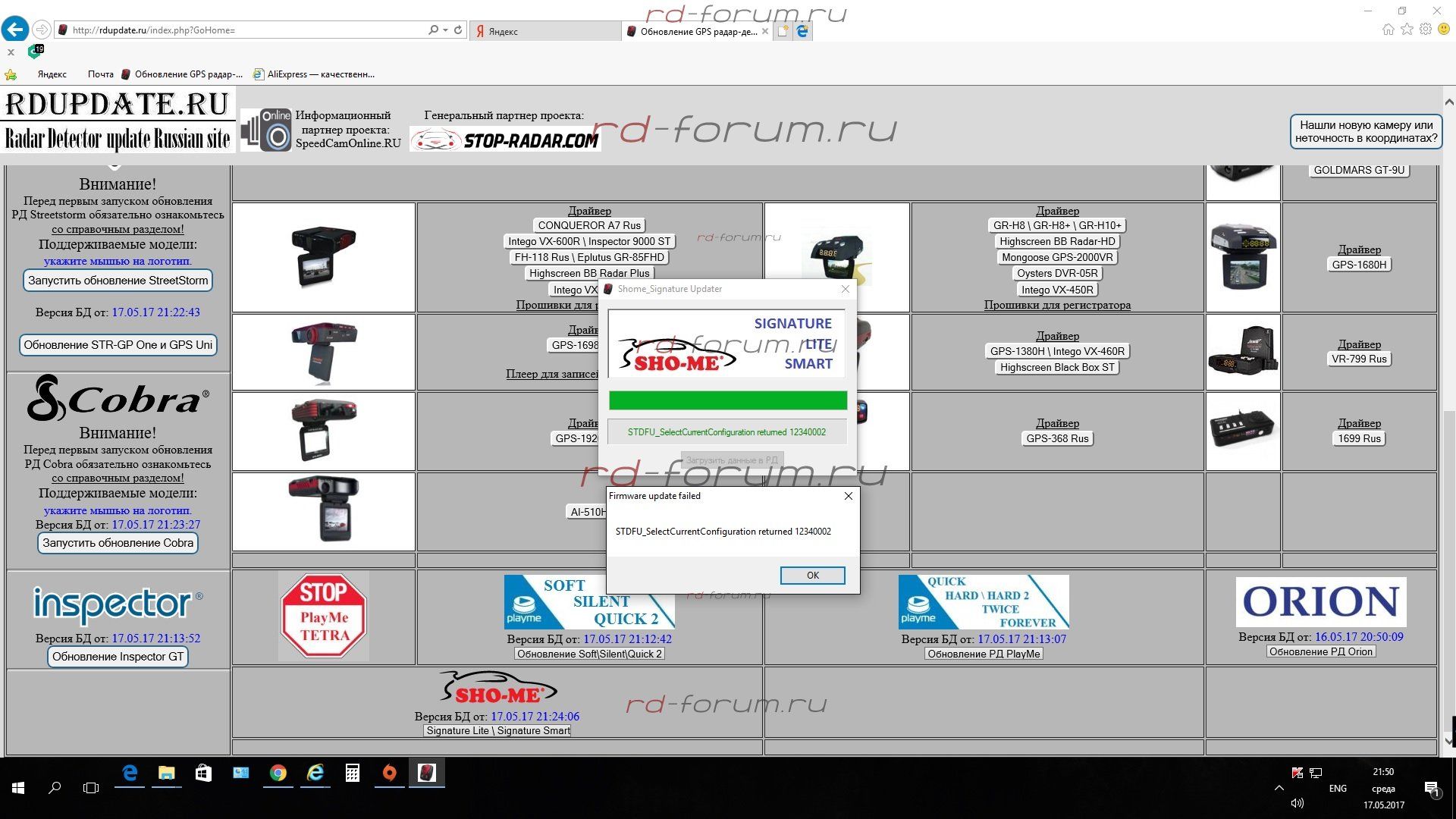
Task: Open the browser home icon
Action: click(x=1388, y=30)
